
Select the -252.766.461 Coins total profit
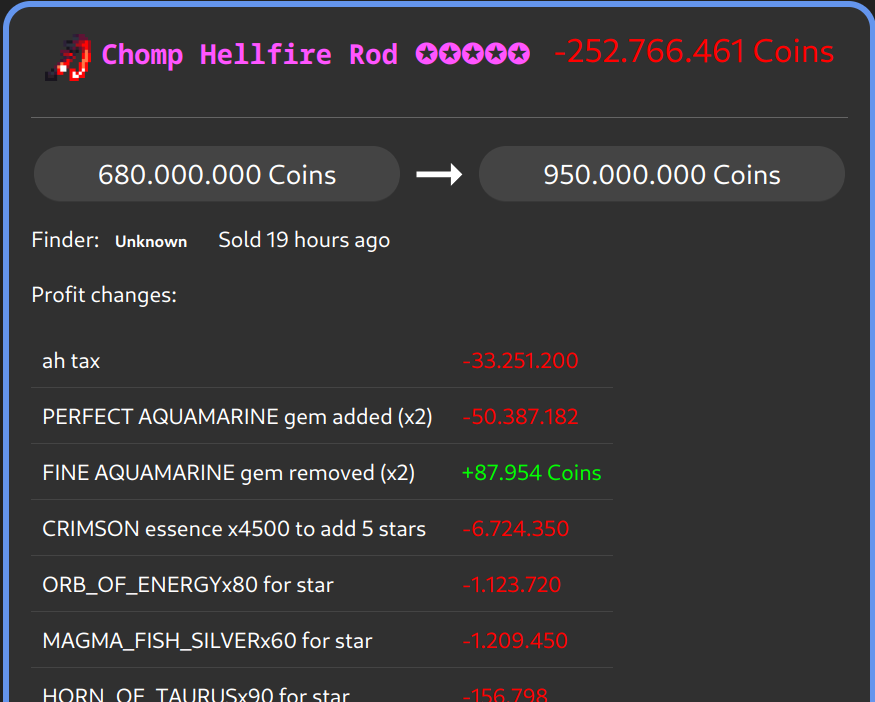[x=694, y=52]
